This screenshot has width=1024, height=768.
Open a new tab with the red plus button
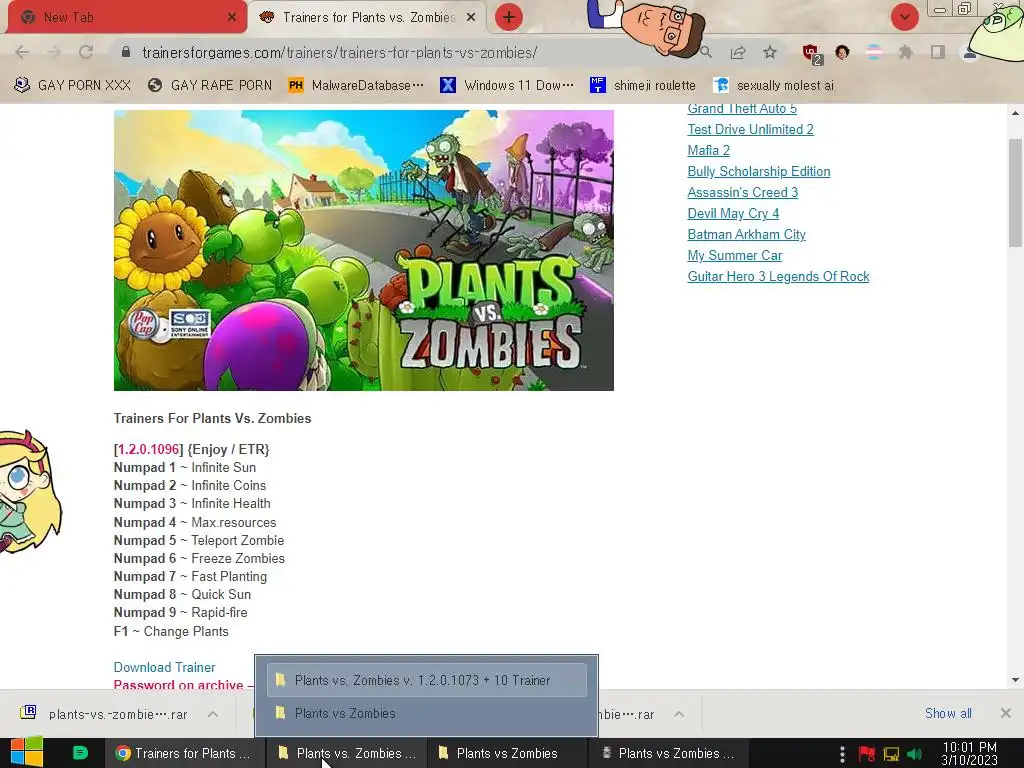509,18
